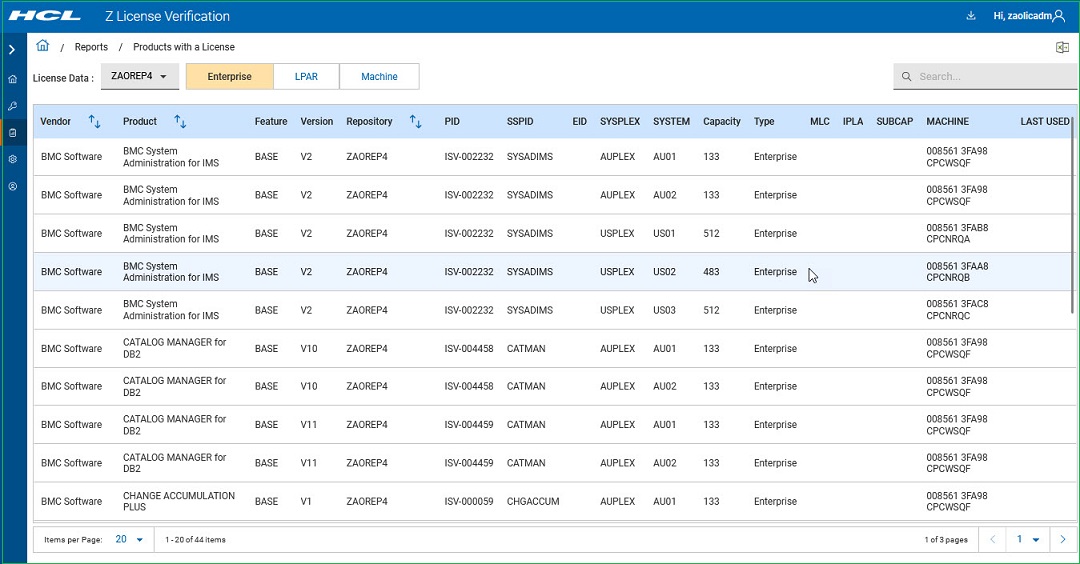Switch to the Machine tab

coord(379,76)
